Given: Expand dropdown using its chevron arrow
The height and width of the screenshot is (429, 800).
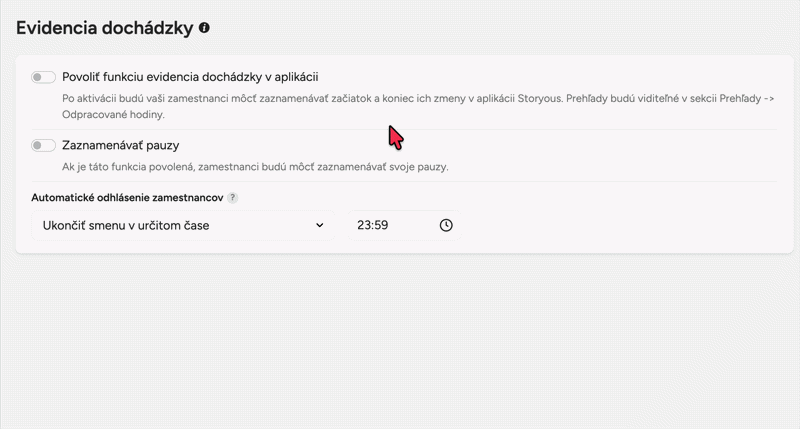Looking at the screenshot, I should (x=319, y=226).
